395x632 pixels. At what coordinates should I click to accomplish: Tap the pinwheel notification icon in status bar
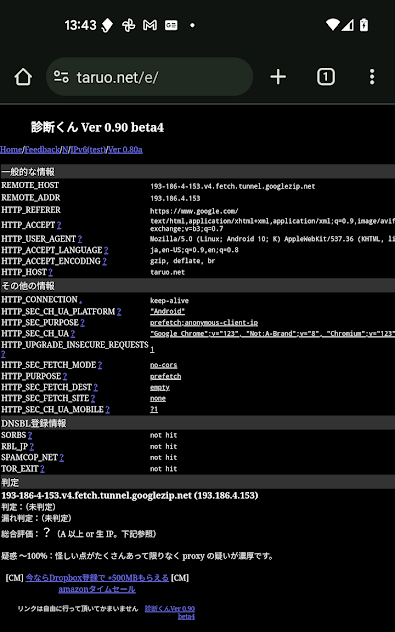point(129,25)
